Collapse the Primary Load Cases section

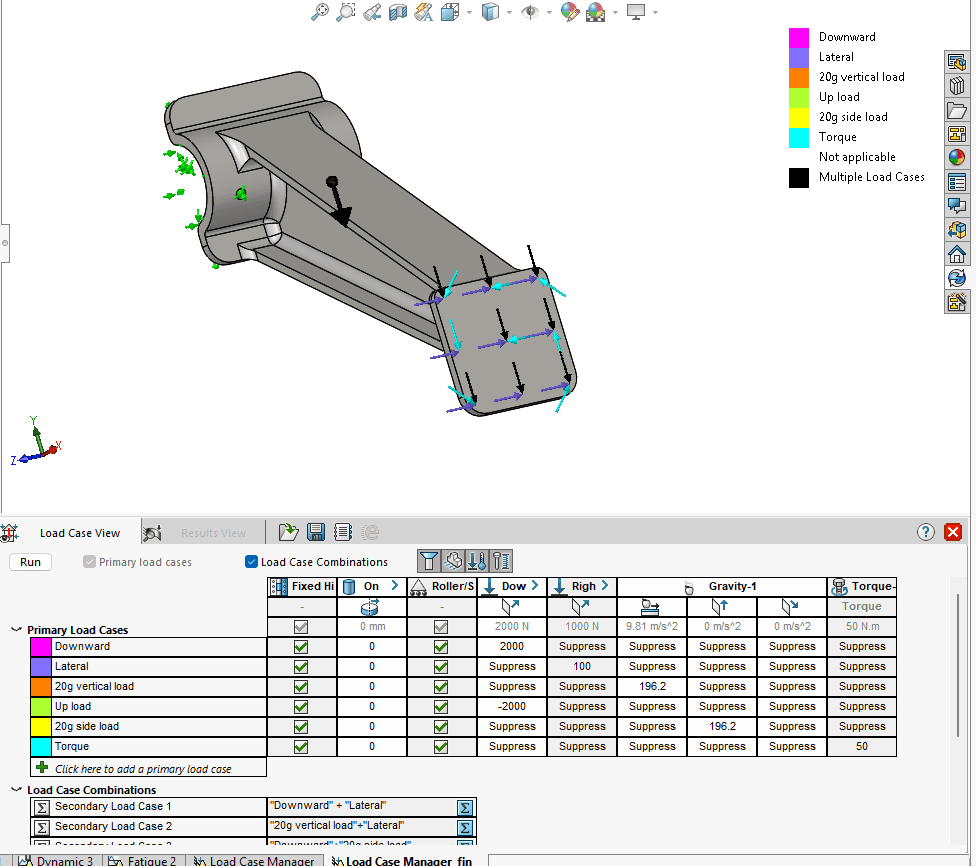[x=16, y=630]
